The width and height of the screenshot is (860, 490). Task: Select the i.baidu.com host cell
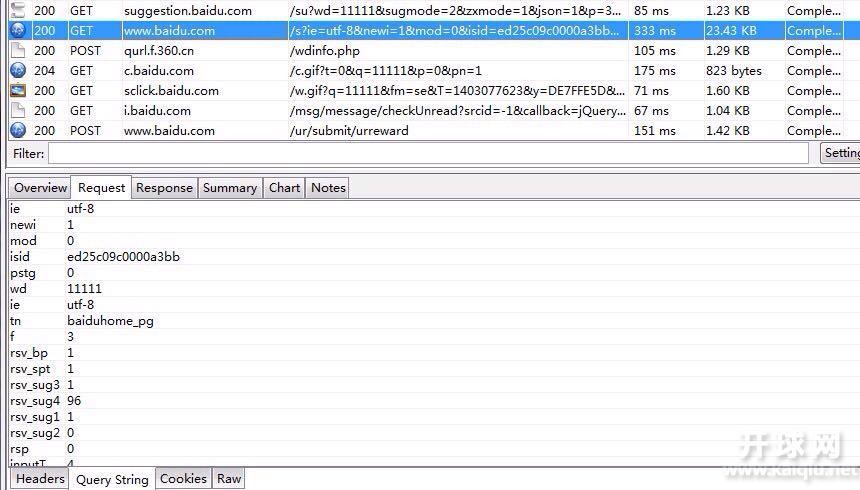click(x=157, y=111)
